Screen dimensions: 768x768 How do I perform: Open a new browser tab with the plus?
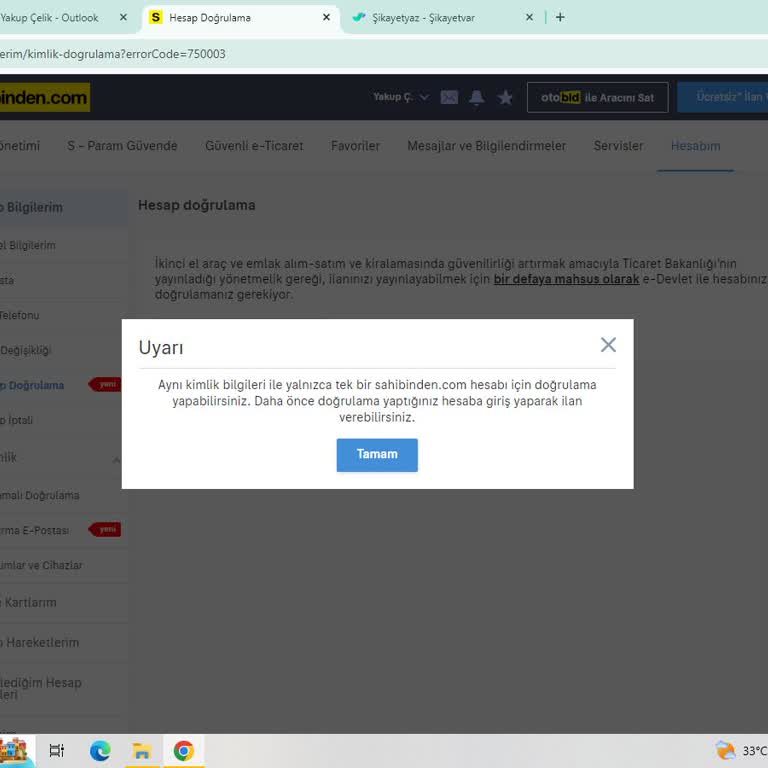click(560, 17)
